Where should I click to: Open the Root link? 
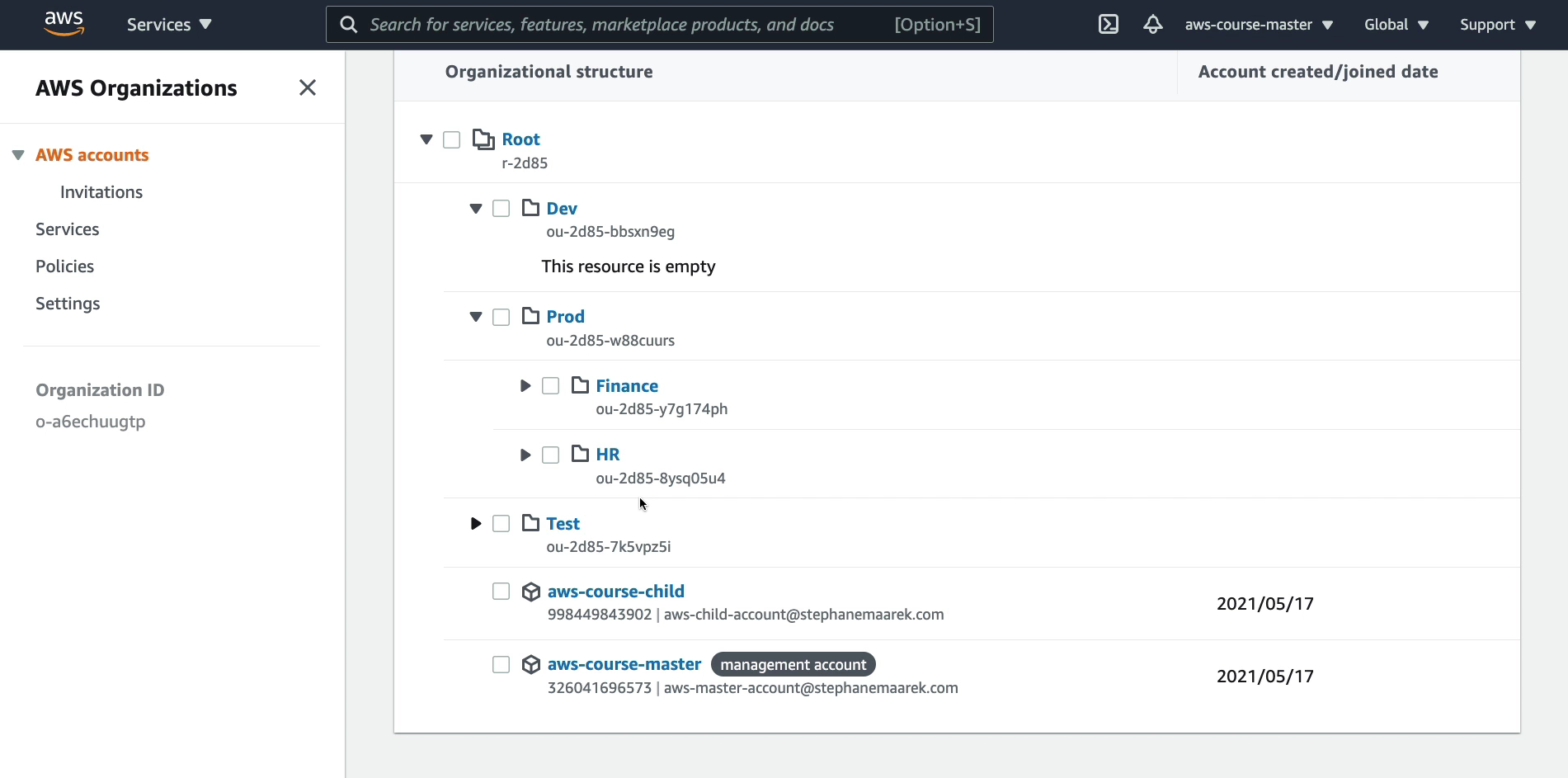click(520, 139)
